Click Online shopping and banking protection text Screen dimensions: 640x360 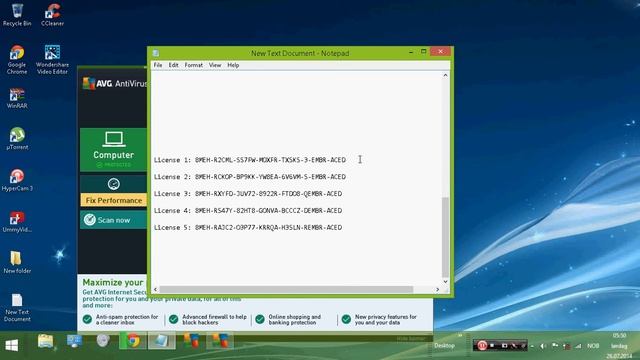click(295, 320)
